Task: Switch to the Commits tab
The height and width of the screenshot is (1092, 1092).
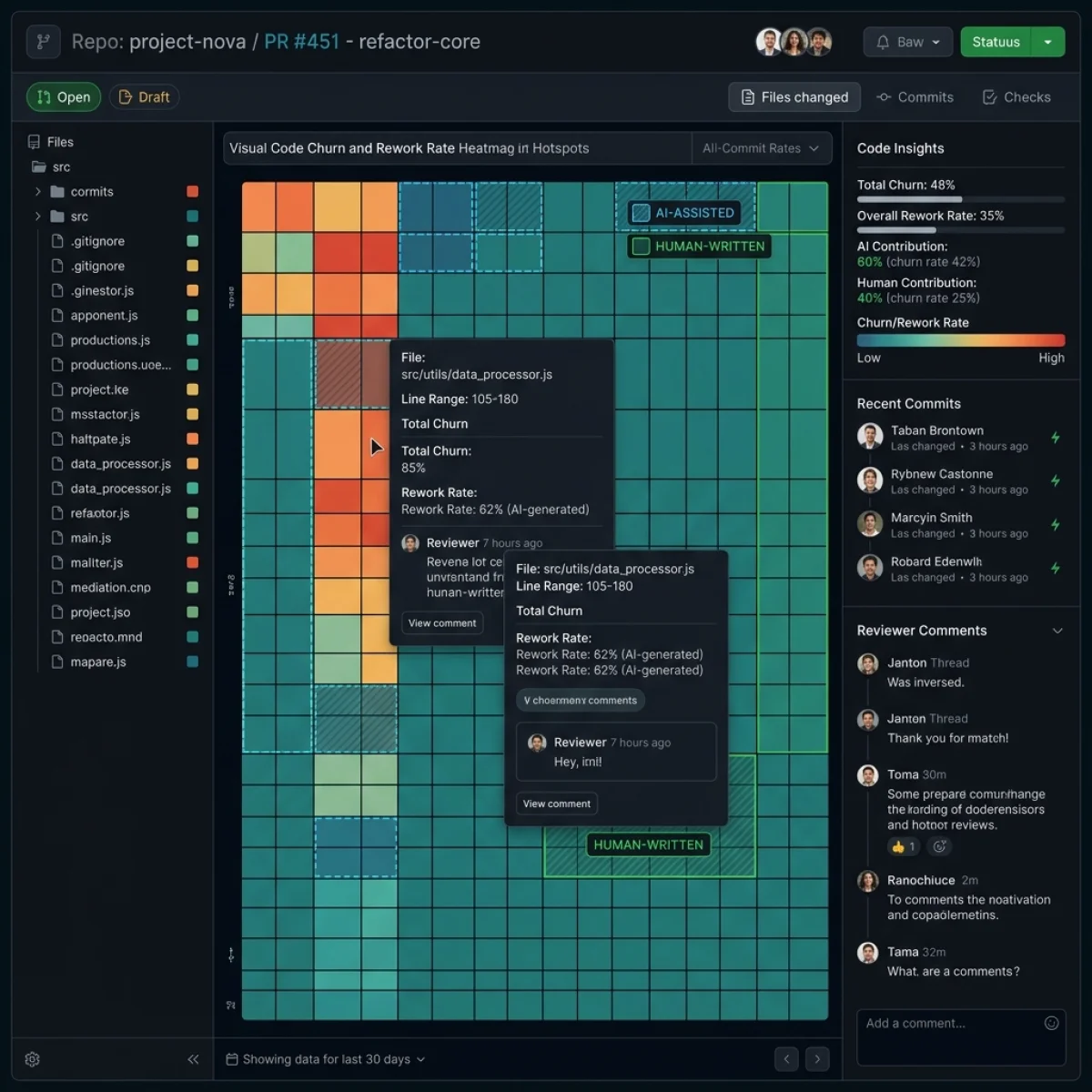Action: click(915, 97)
